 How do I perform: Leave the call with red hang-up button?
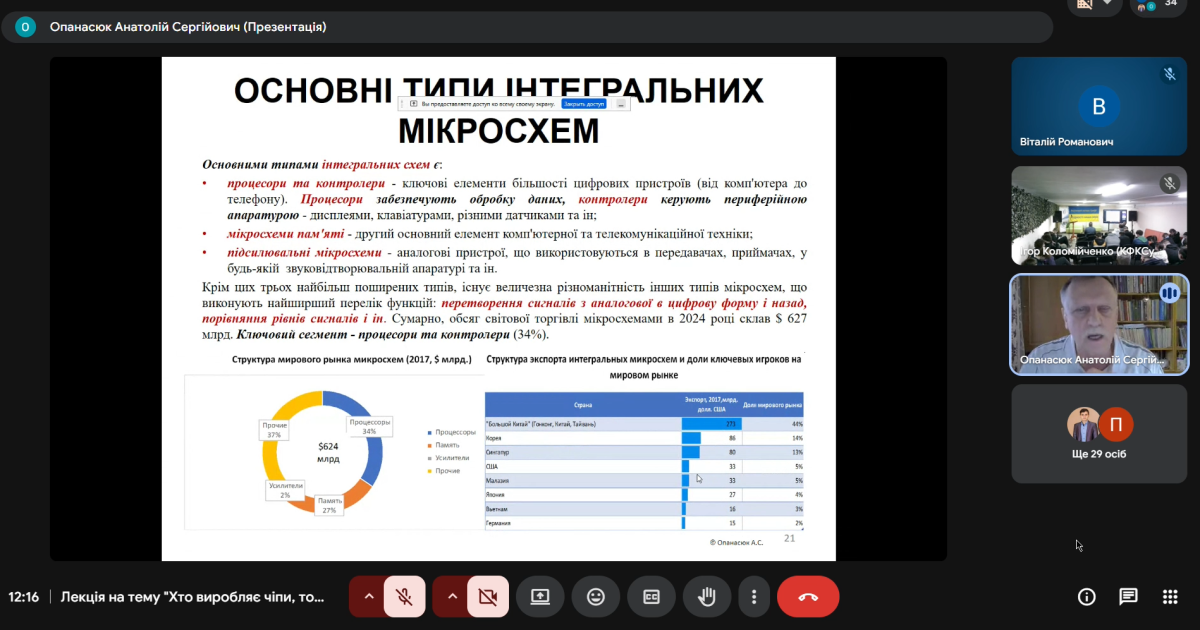click(x=808, y=597)
